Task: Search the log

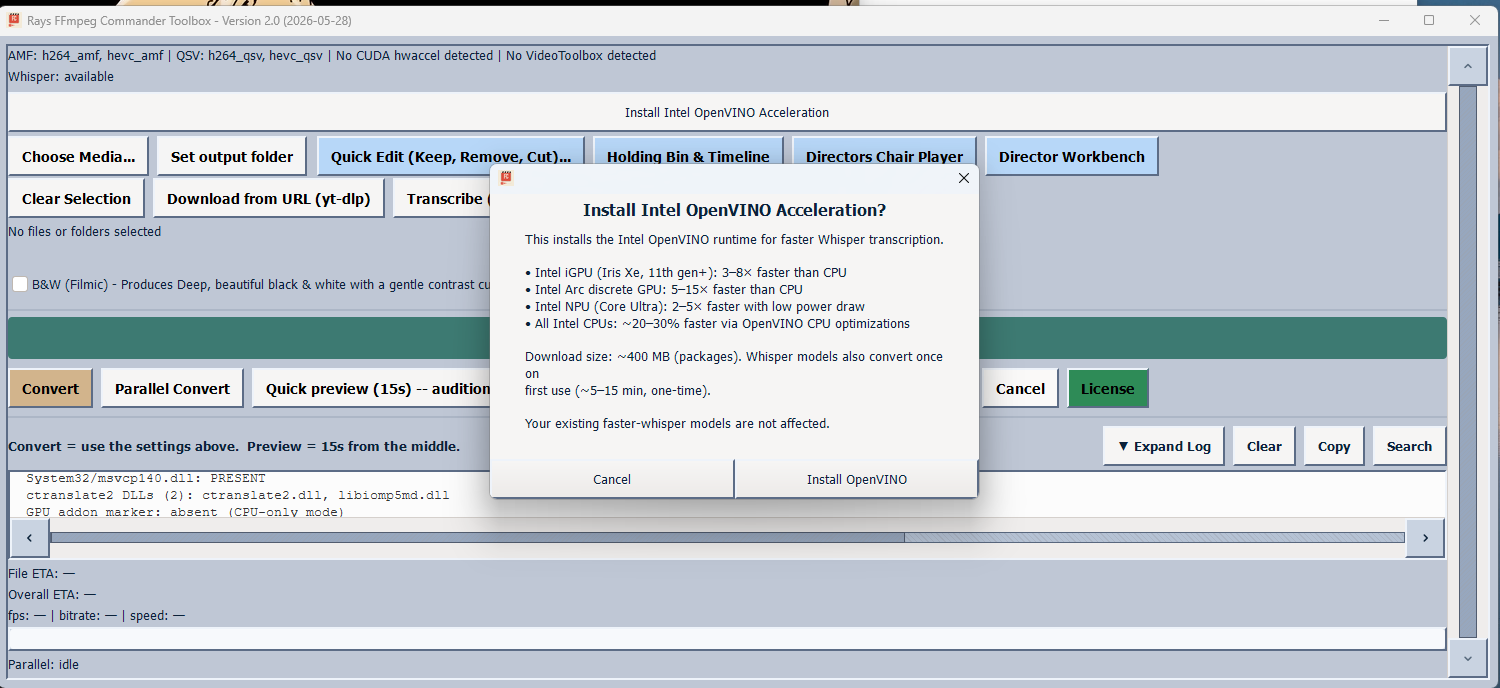Action: click(x=1409, y=446)
